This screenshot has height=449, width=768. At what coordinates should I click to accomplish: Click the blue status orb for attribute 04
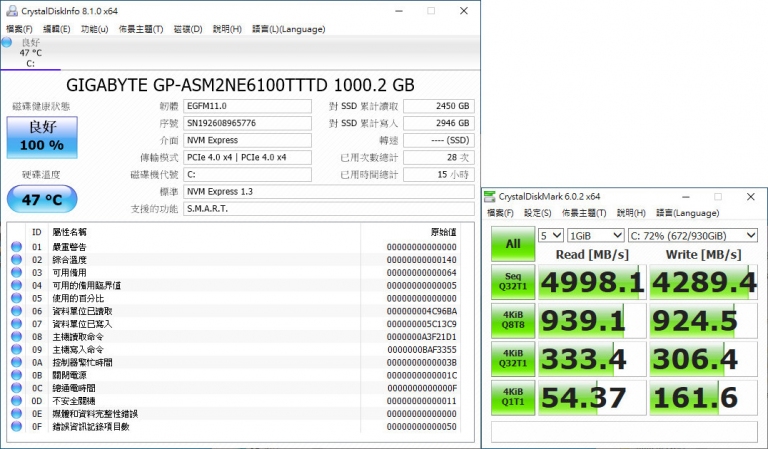17,285
